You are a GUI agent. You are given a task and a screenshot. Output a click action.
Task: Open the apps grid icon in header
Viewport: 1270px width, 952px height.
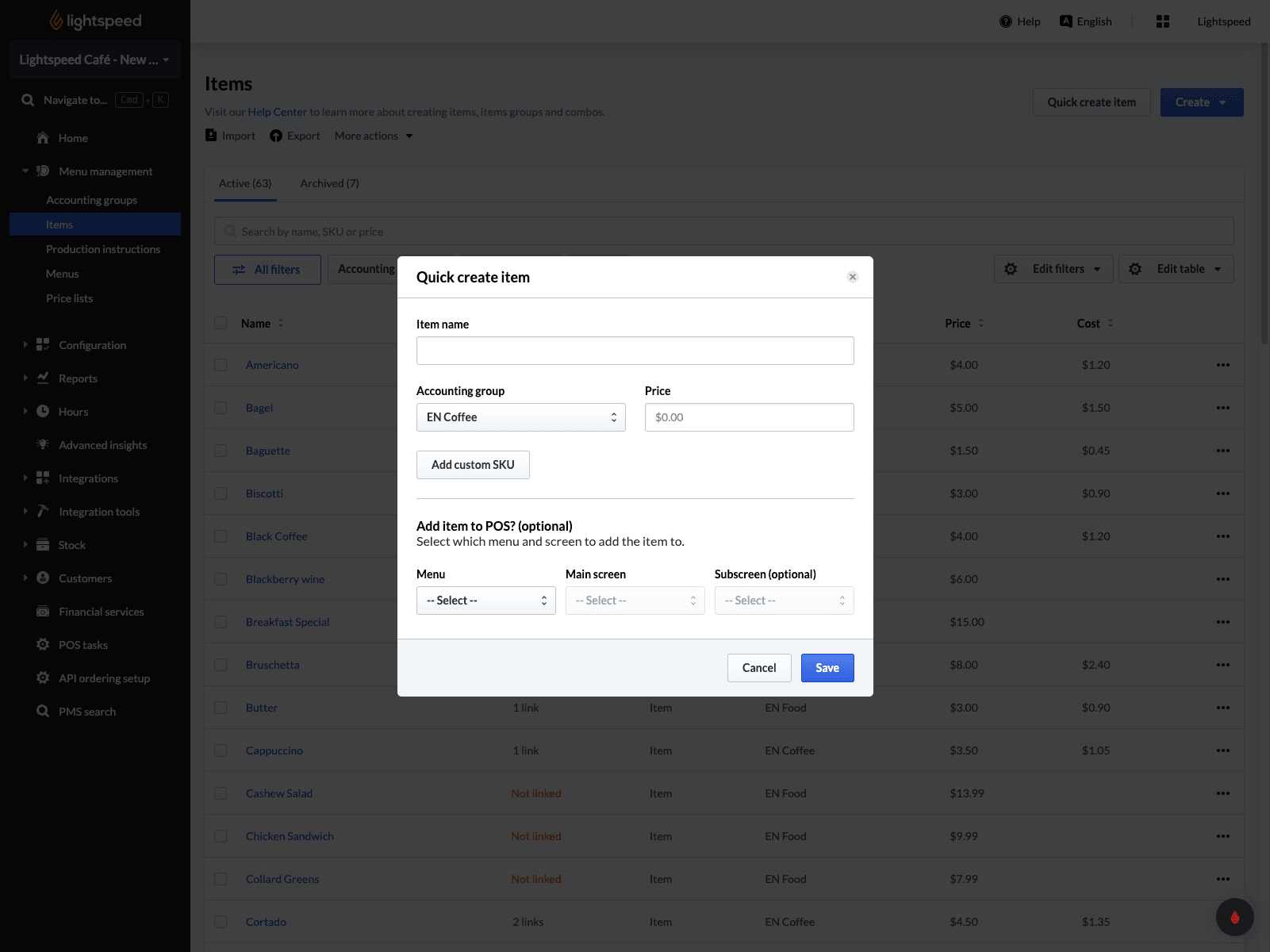pos(1163,21)
